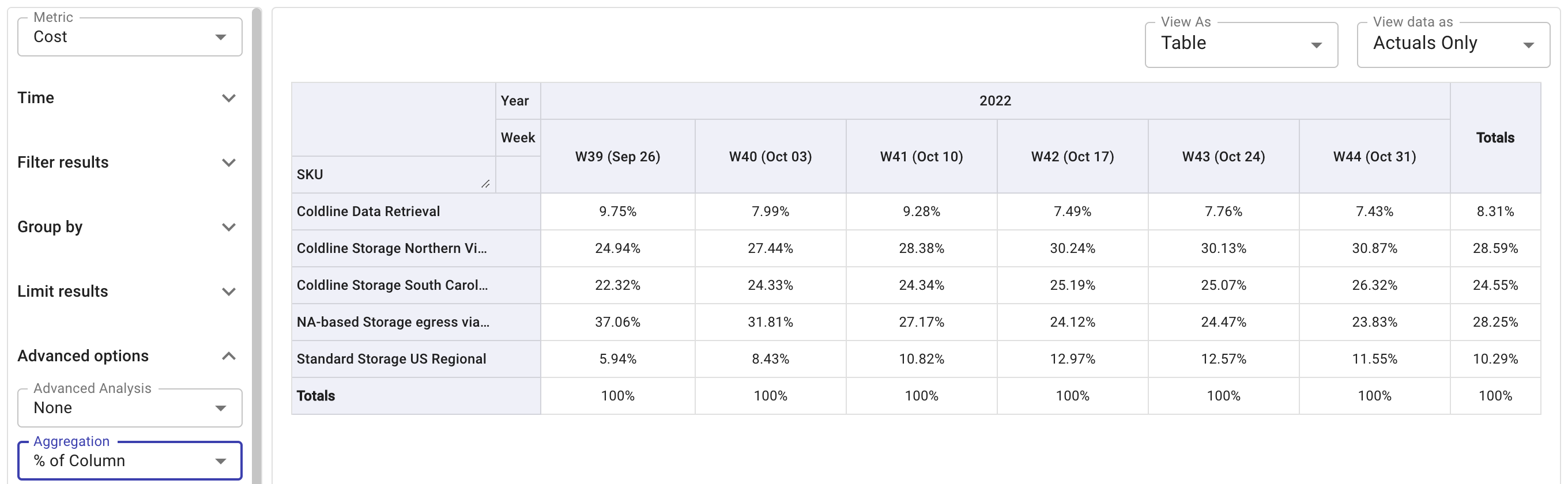Click the Filter results chevron icon
The width and height of the screenshot is (1568, 484).
229,162
